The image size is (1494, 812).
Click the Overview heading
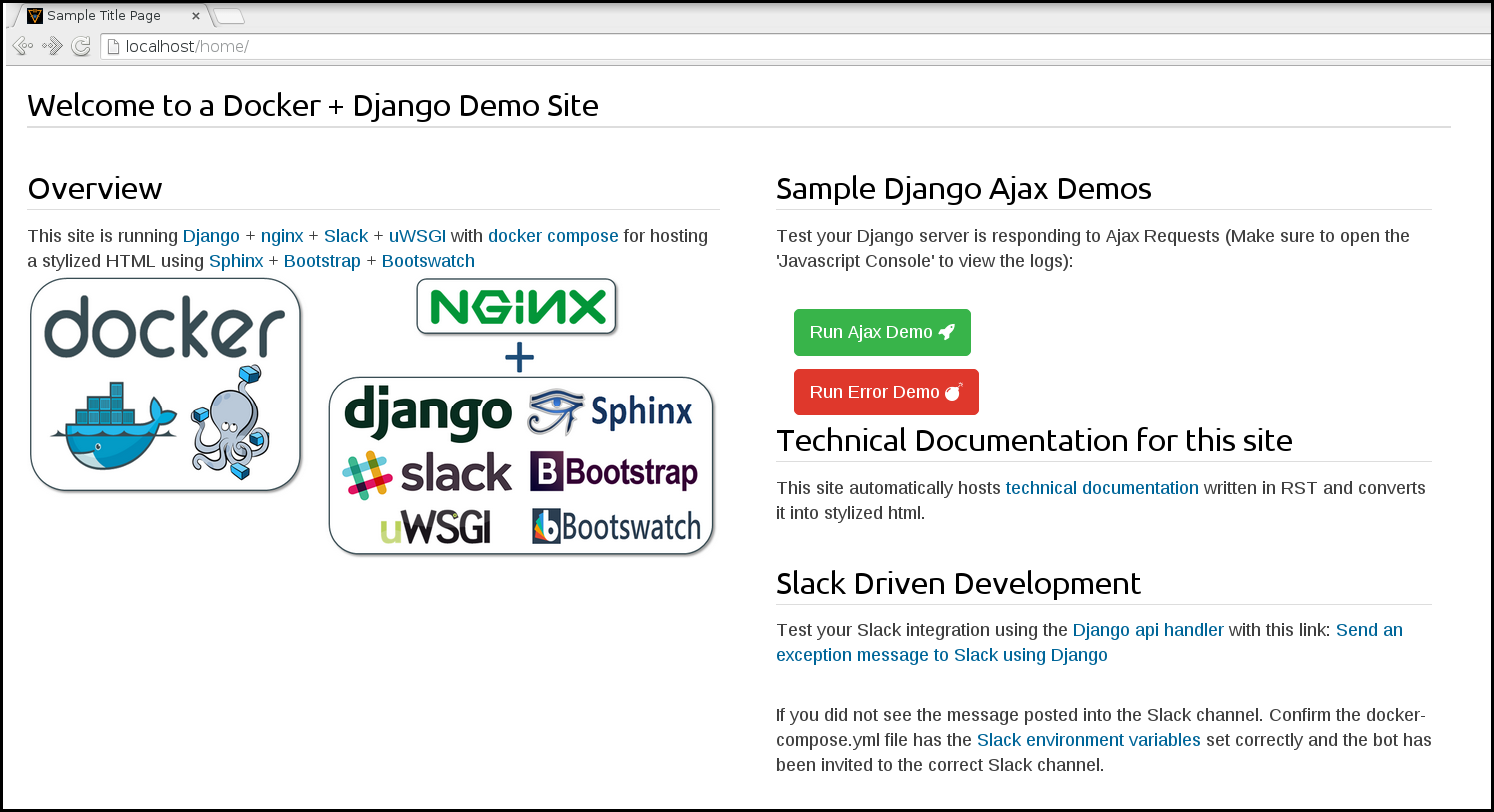coord(95,188)
